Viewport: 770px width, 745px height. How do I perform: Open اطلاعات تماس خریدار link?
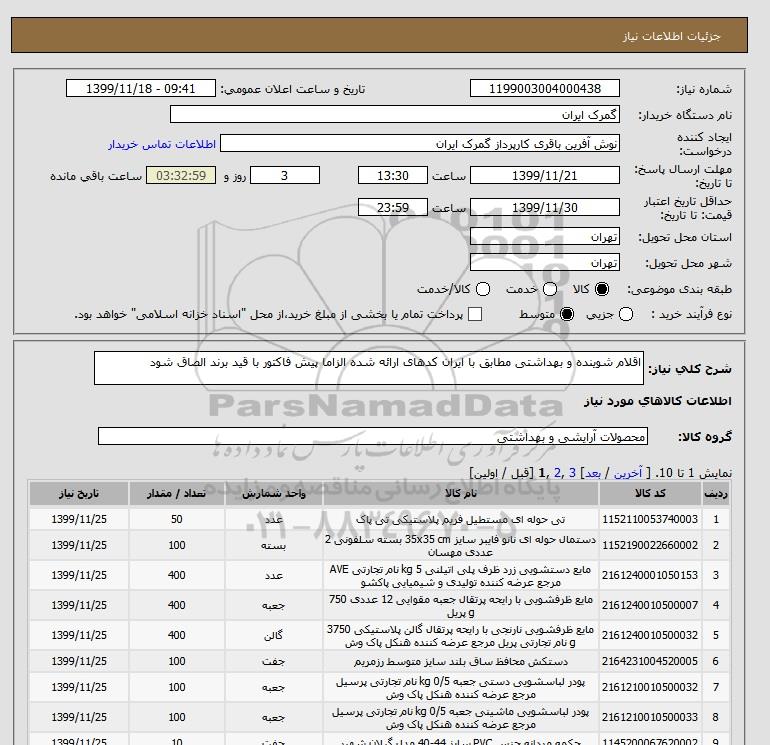162,144
